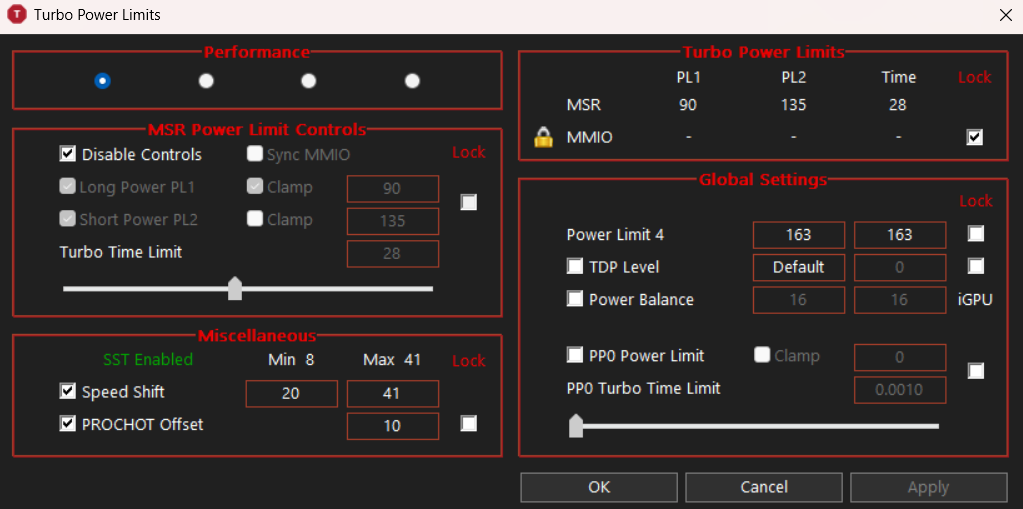Click the PROCHOT Offset value field 10
The image size is (1023, 509).
point(393,426)
